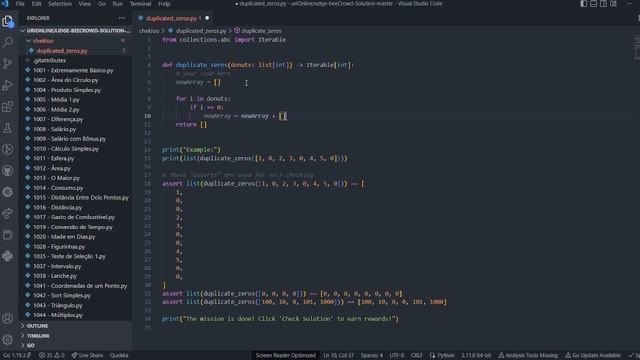The image size is (640, 360).
Task: Open the Terminal menu
Action: click(140, 4)
